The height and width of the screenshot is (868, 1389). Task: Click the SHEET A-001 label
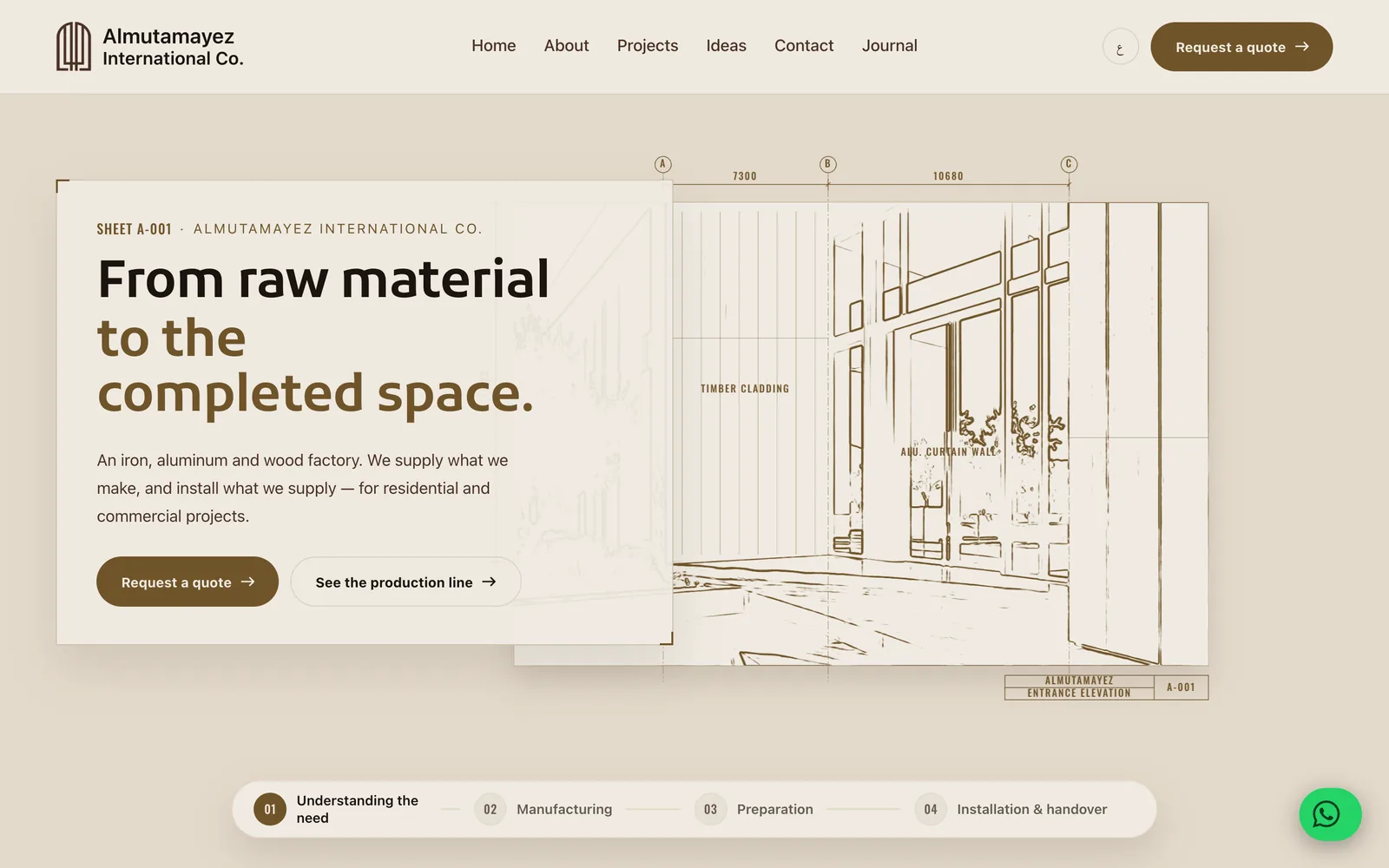(135, 229)
